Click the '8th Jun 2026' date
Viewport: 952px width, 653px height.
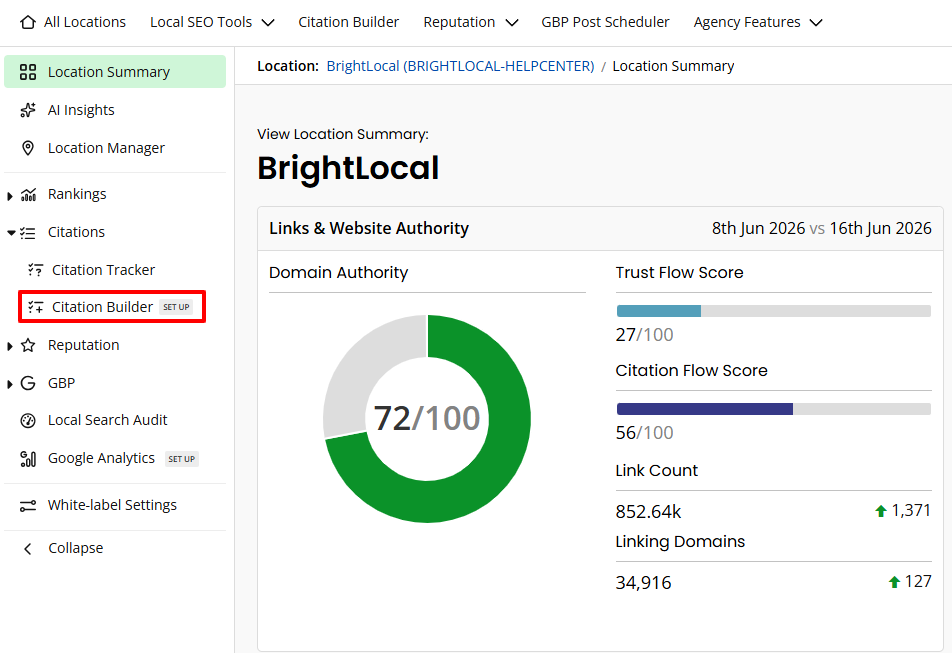click(758, 228)
